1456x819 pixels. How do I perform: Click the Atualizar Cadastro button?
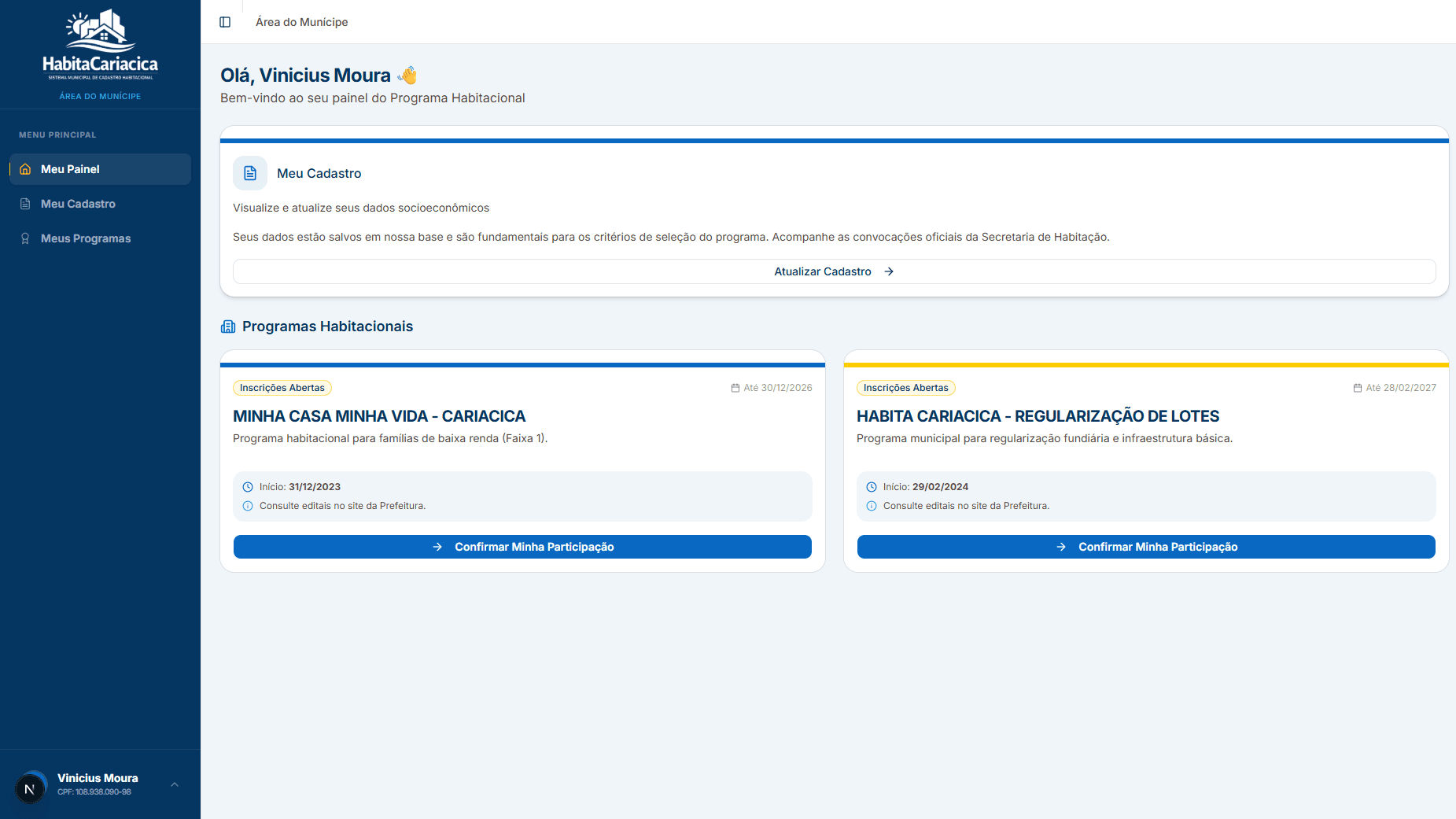(x=834, y=271)
